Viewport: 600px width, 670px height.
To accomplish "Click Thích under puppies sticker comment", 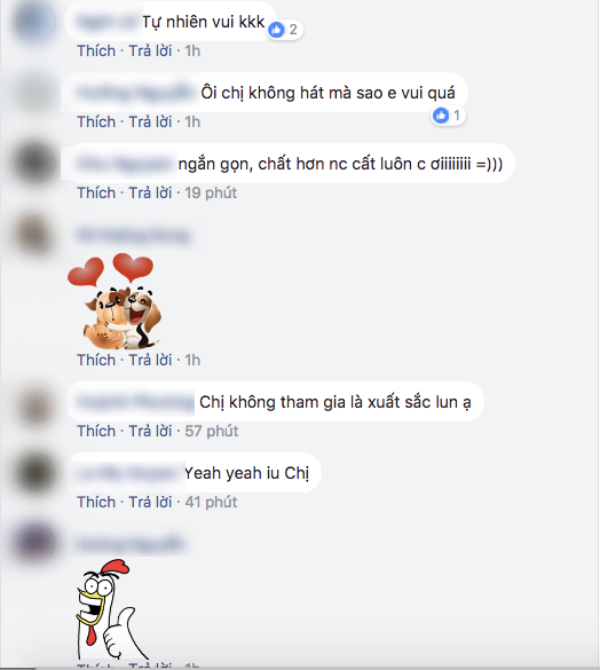I will [96, 360].
